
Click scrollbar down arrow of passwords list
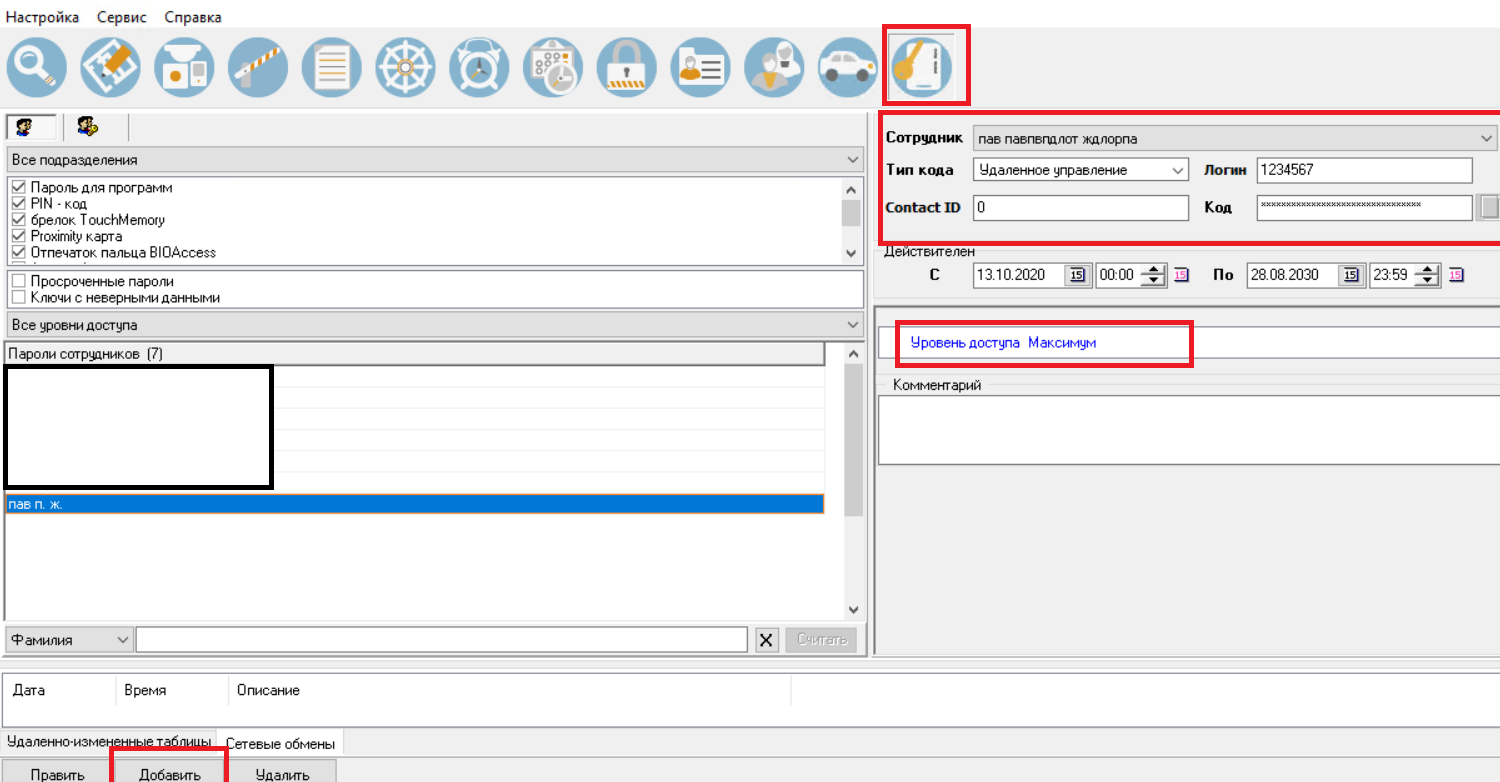click(853, 609)
